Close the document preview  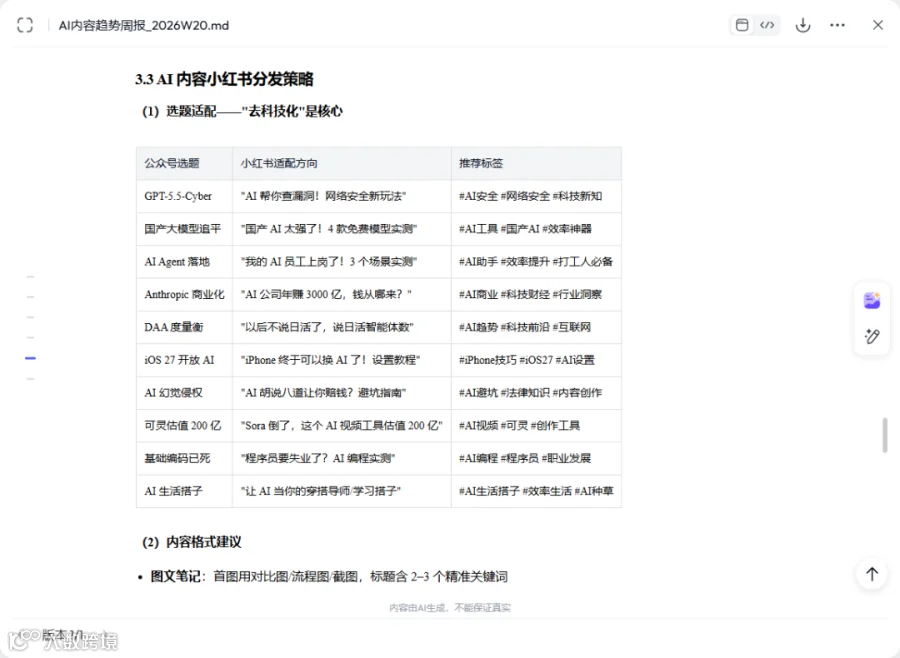coord(878,25)
